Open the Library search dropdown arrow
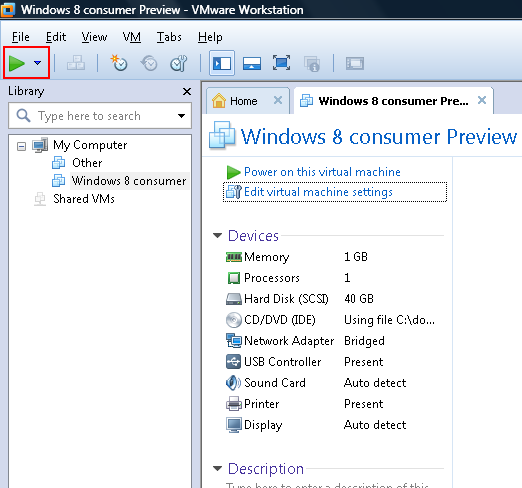This screenshot has height=488, width=522. click(181, 116)
